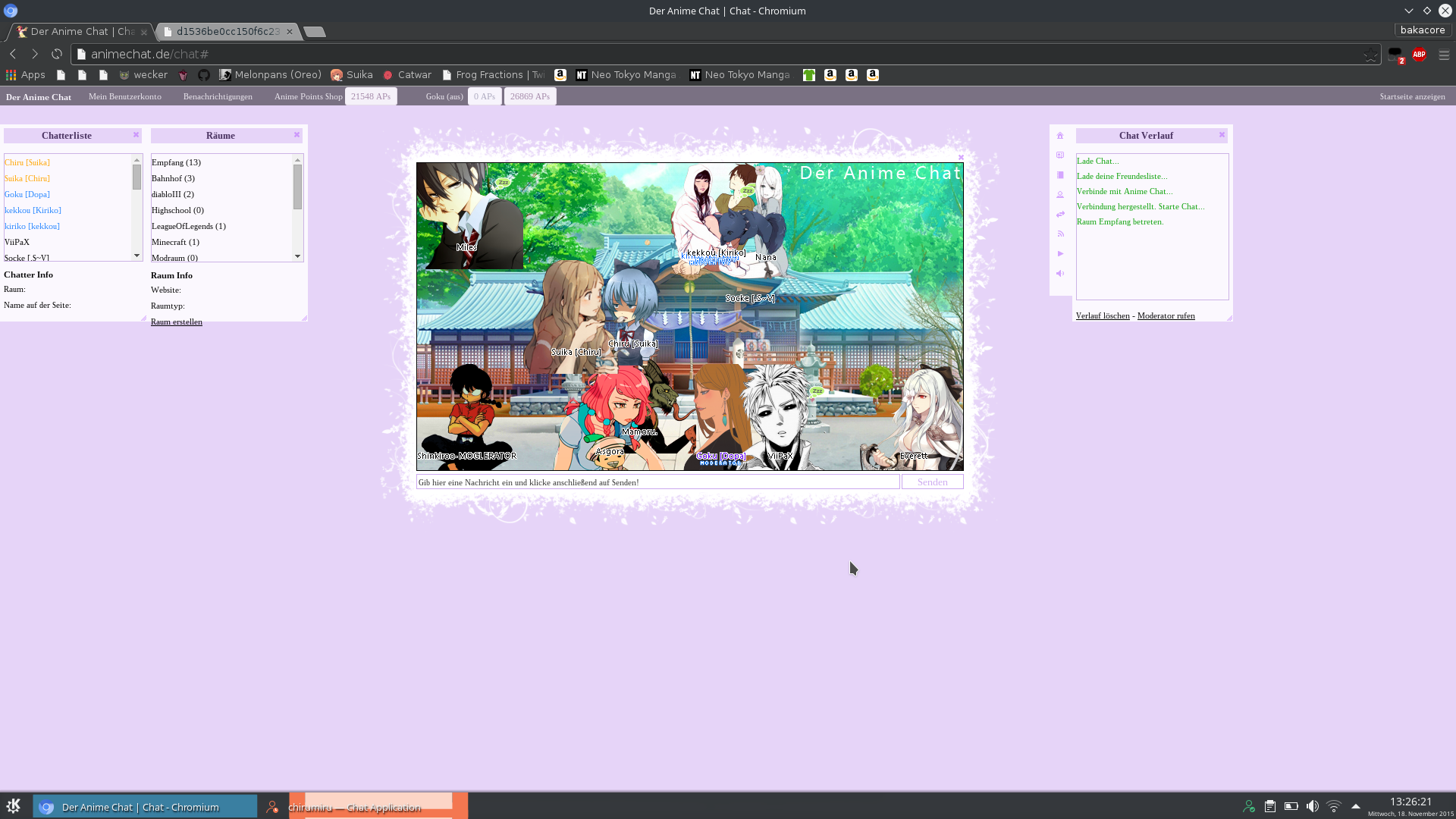
Task: Open the notebook icon in chat sidebar
Action: (1060, 175)
